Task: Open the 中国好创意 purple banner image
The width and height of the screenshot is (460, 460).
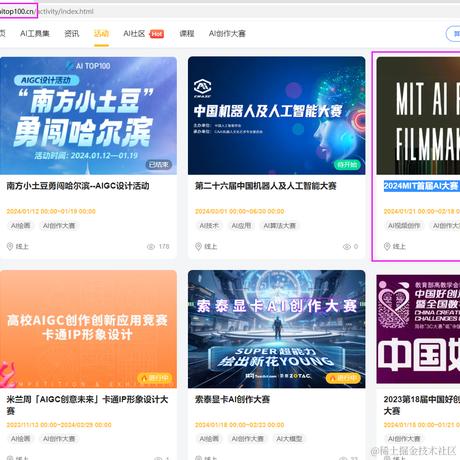Action: [x=418, y=329]
